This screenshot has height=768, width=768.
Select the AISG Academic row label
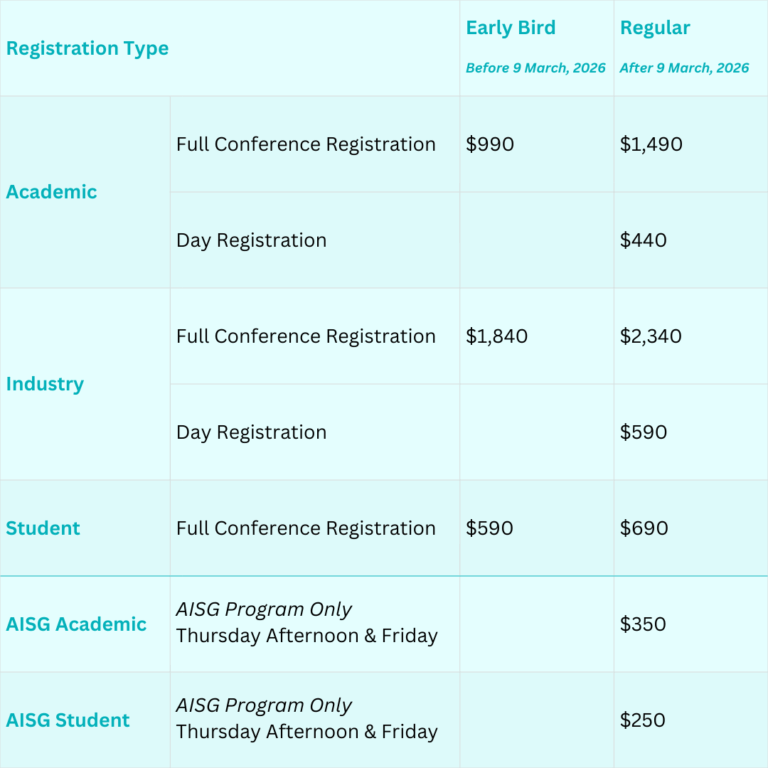click(76, 624)
